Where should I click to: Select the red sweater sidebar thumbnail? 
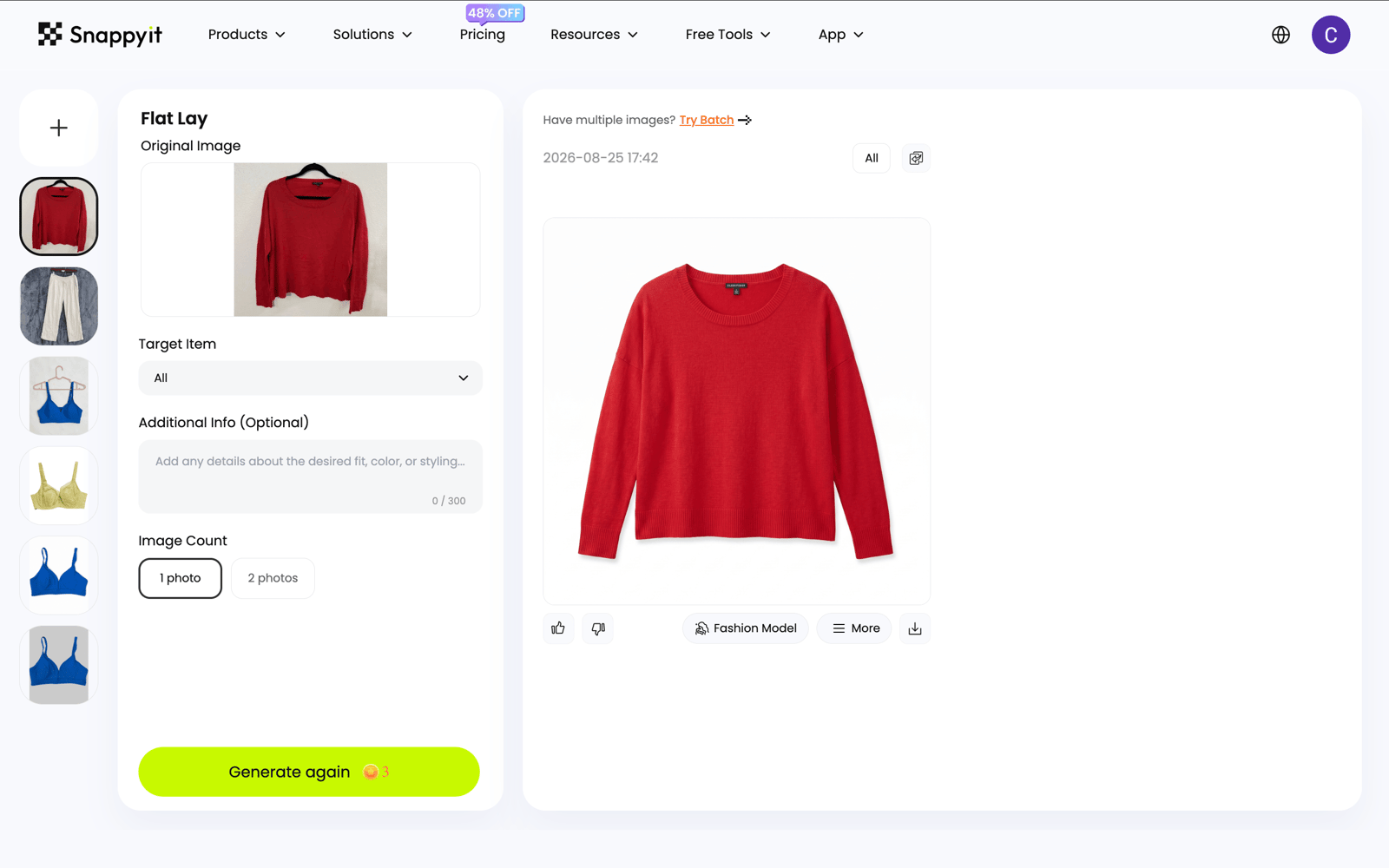[x=59, y=217]
